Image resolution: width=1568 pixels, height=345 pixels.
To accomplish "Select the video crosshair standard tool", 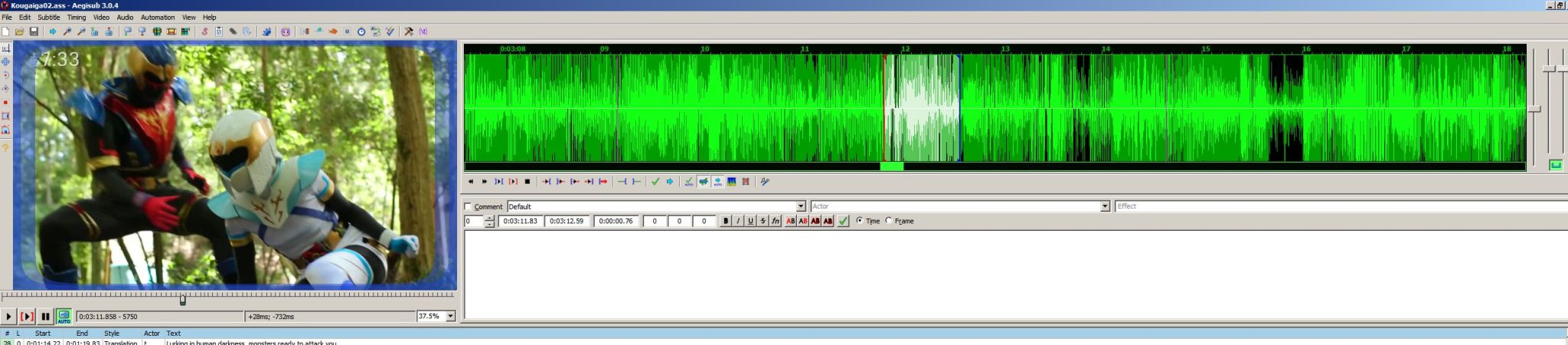I will (x=5, y=48).
